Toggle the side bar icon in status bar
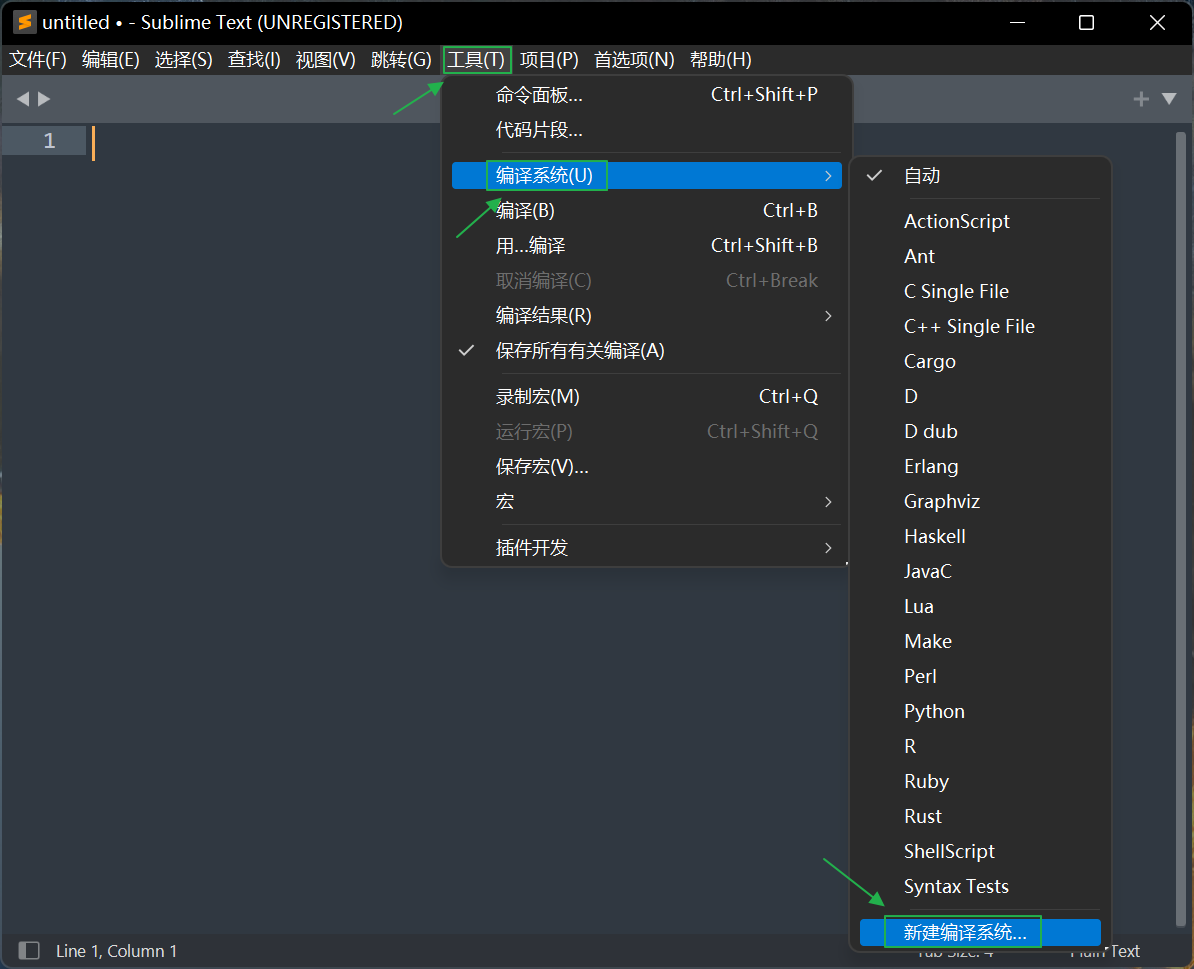The image size is (1194, 969). point(29,950)
